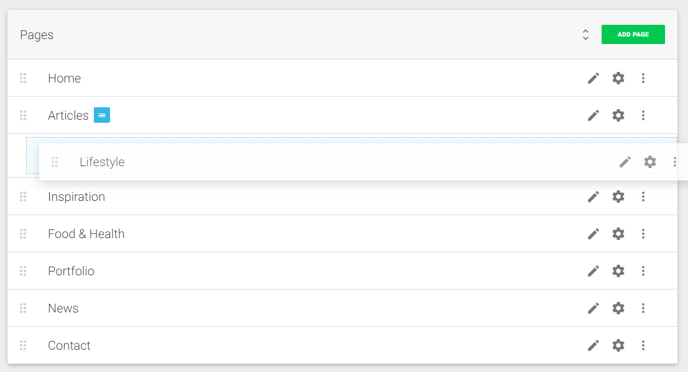Image resolution: width=688 pixels, height=372 pixels.
Task: Collapse the Articles subpages with blue minus
Action: click(x=102, y=115)
